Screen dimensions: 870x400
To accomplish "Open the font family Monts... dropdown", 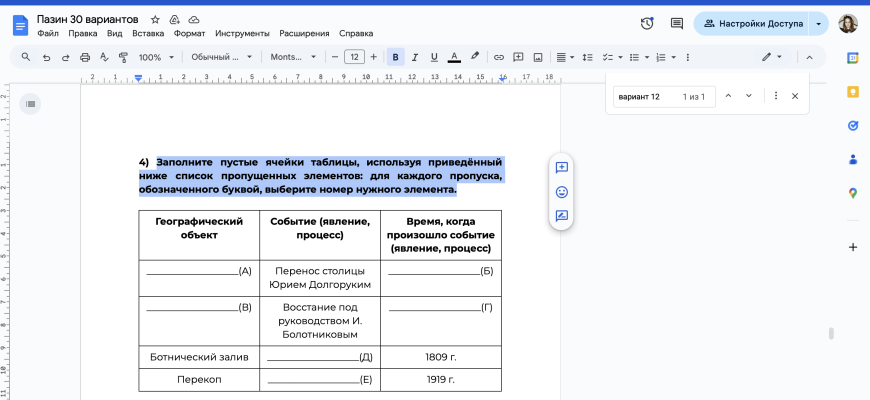I will point(292,57).
